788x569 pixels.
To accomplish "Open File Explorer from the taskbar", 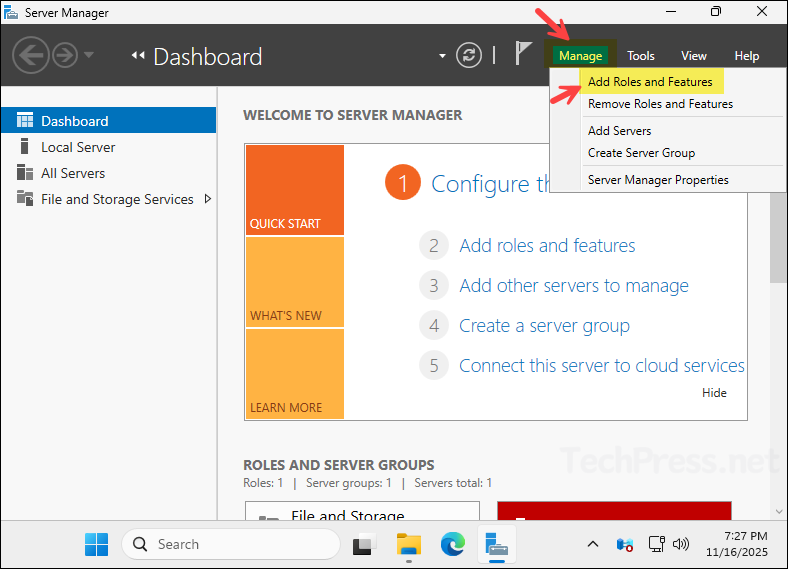I will 409,544.
